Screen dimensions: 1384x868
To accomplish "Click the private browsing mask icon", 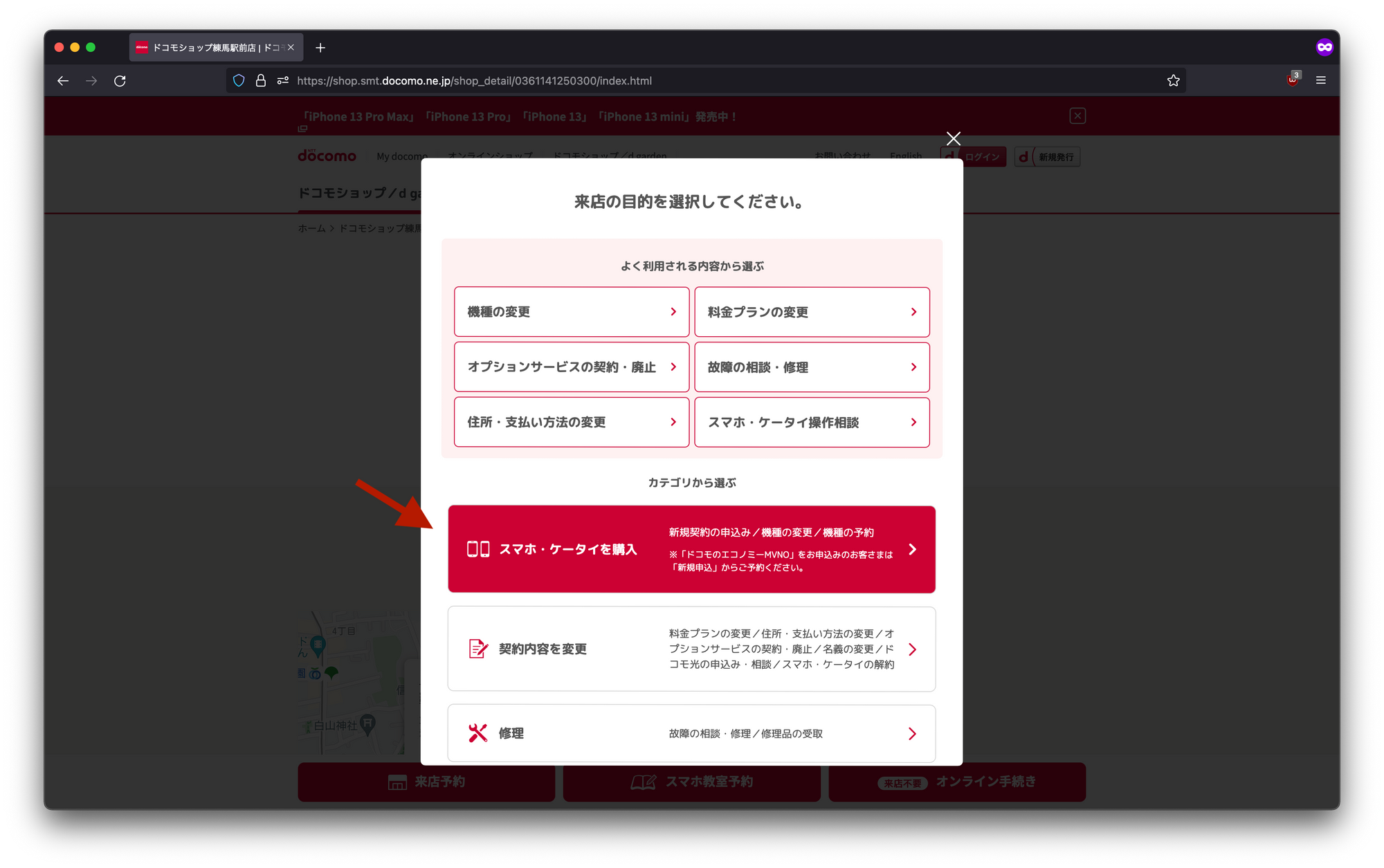I will (1324, 48).
